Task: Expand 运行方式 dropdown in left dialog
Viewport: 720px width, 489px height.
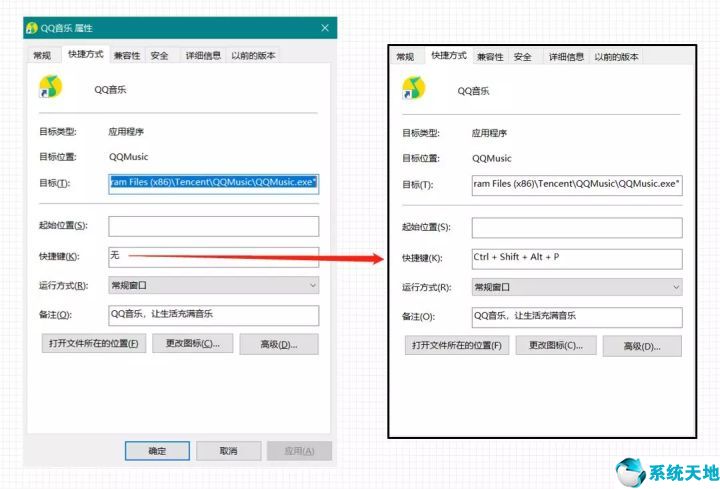Action: [214, 285]
